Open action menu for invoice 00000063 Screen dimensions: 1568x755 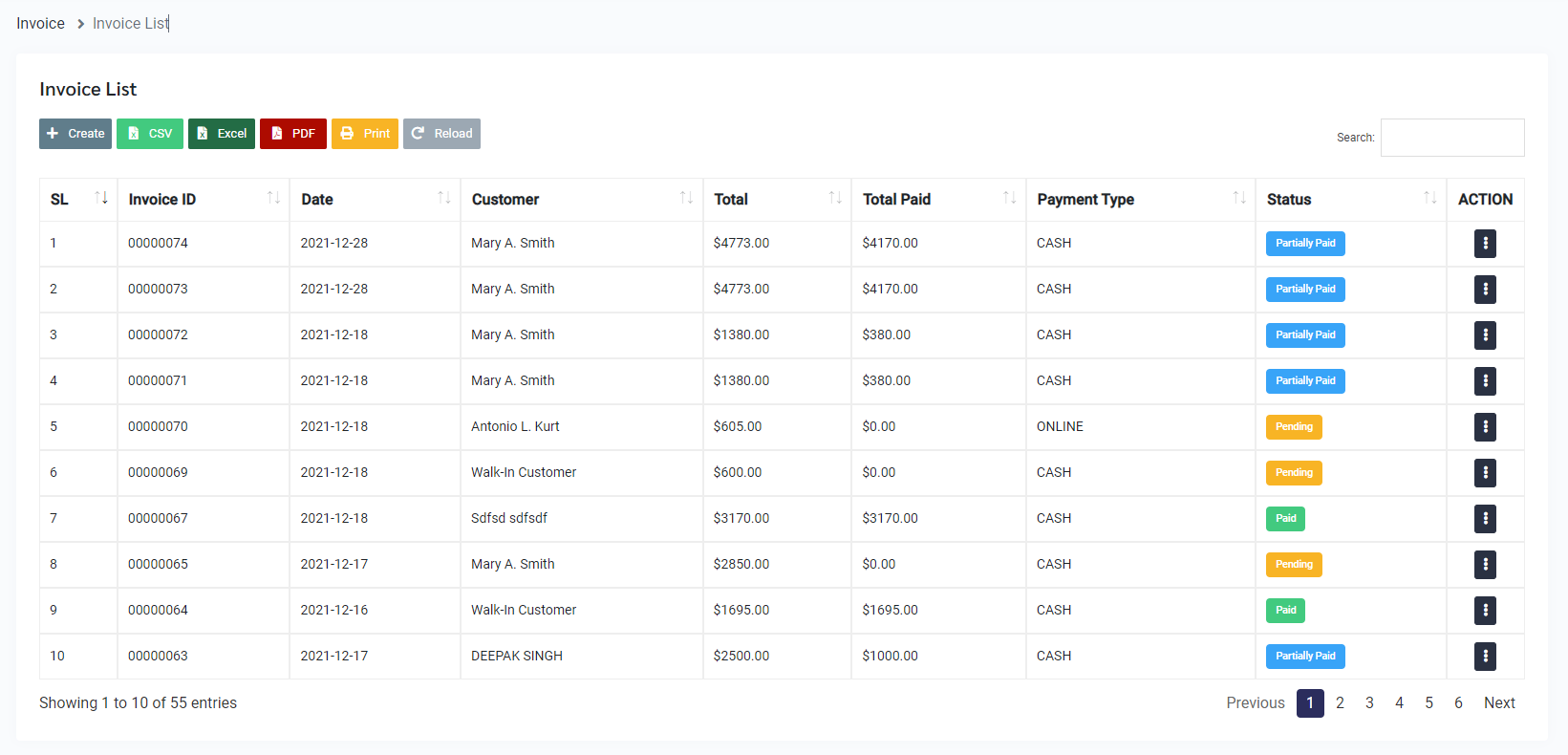1485,657
